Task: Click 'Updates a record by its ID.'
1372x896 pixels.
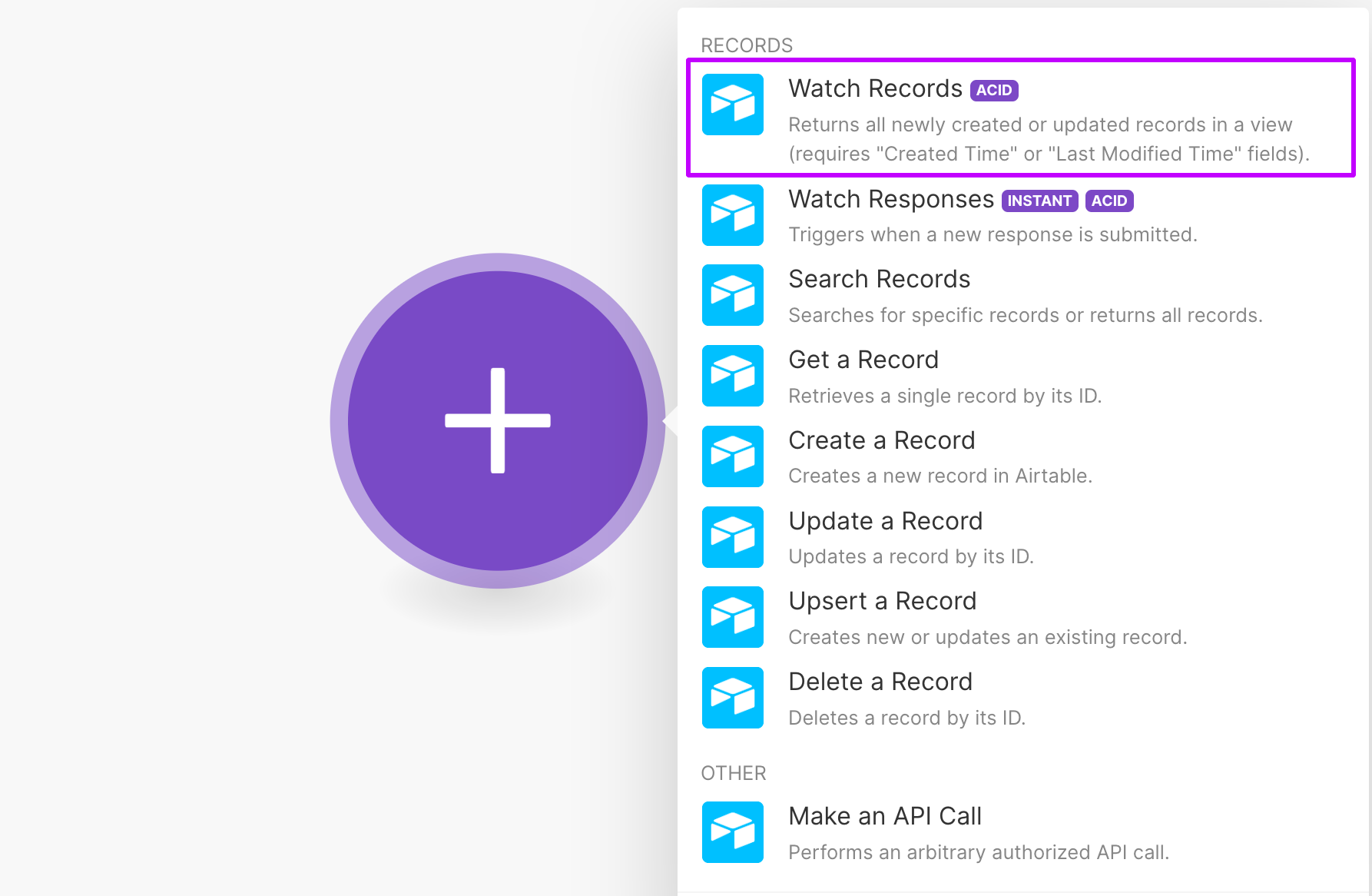Action: point(911,556)
